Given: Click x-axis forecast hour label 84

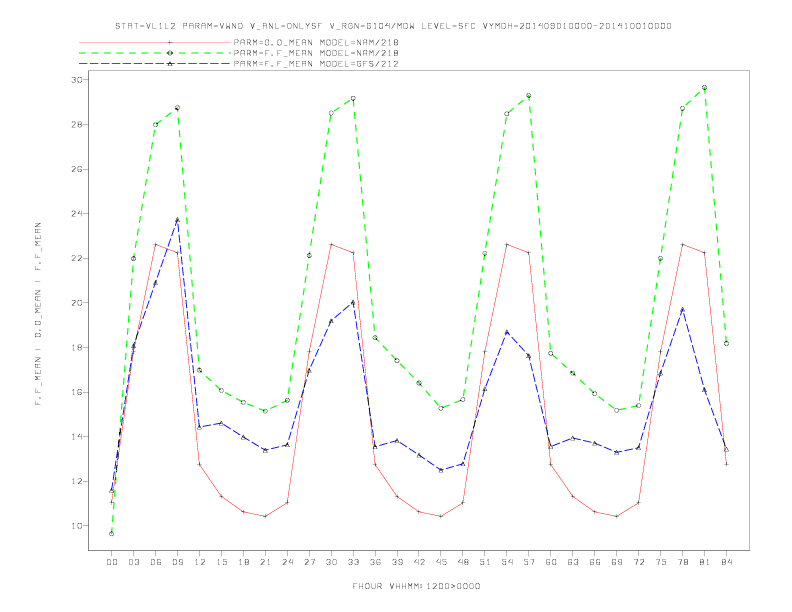Looking at the screenshot, I should [x=726, y=562].
